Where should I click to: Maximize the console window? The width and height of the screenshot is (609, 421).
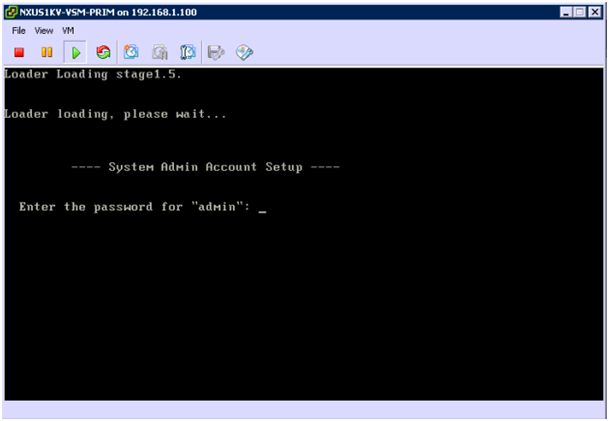coord(580,12)
